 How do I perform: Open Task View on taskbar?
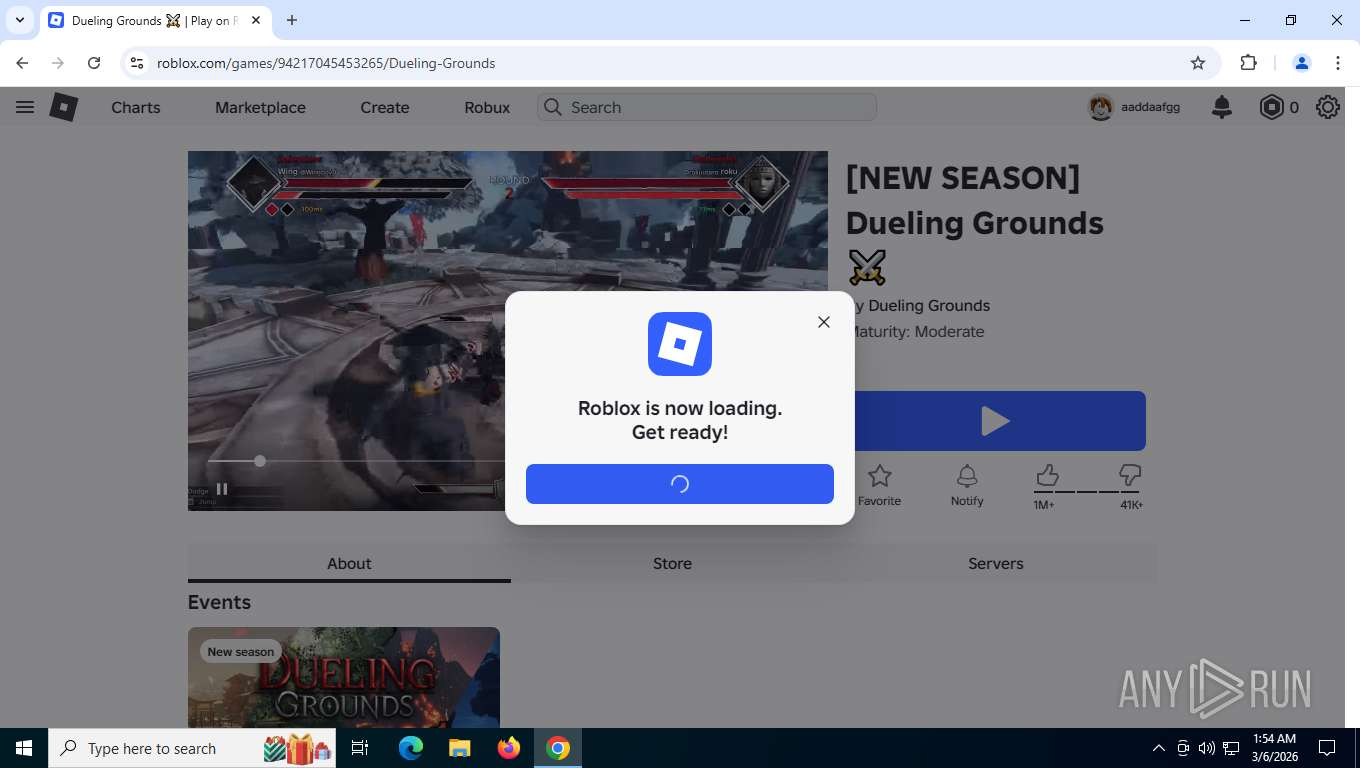pos(360,748)
